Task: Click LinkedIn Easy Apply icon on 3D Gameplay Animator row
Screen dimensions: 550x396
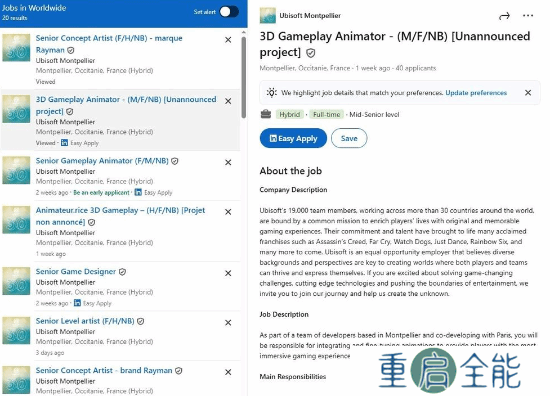Action: [x=64, y=143]
